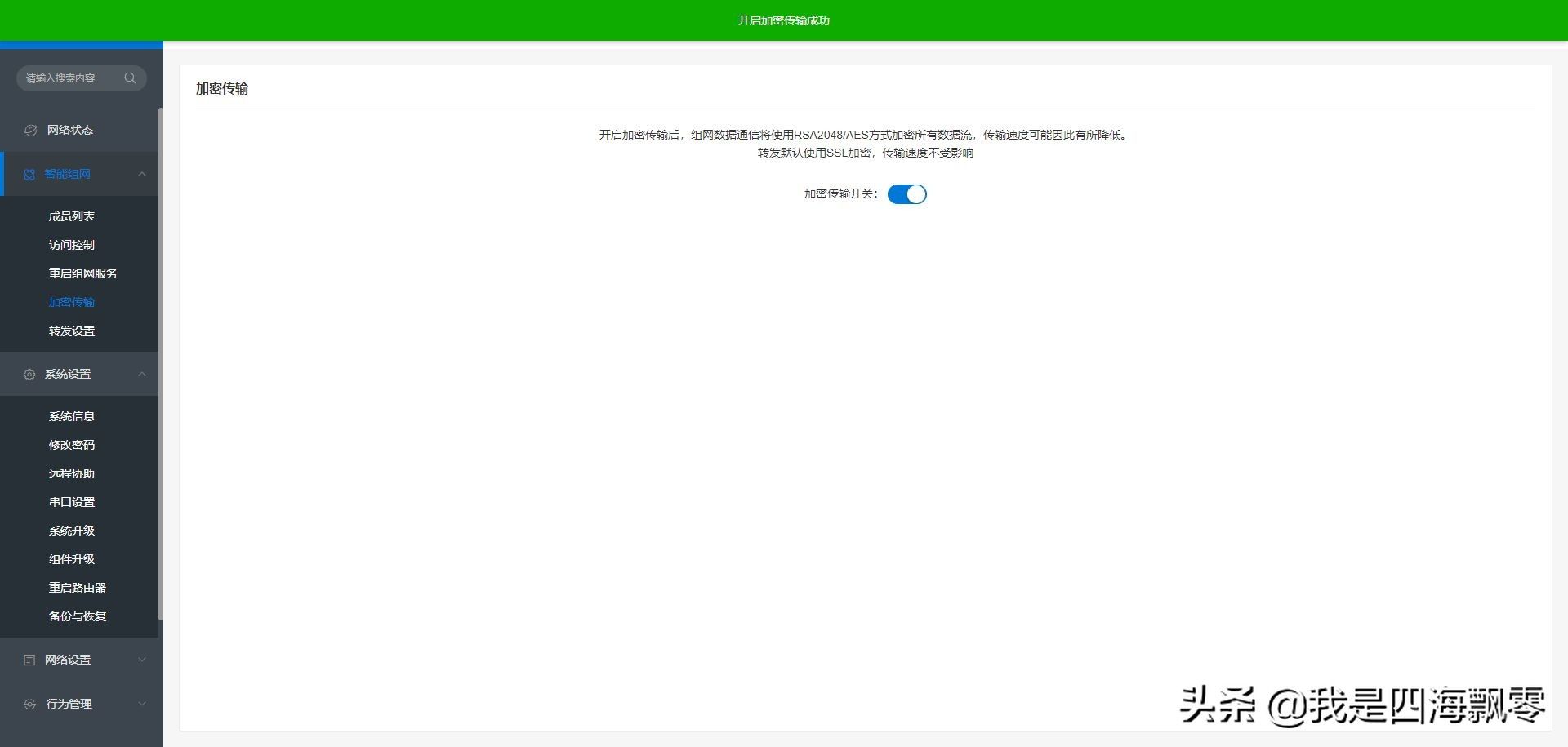Open 修改密码 under system settings
Image resolution: width=1568 pixels, height=747 pixels.
tap(72, 445)
